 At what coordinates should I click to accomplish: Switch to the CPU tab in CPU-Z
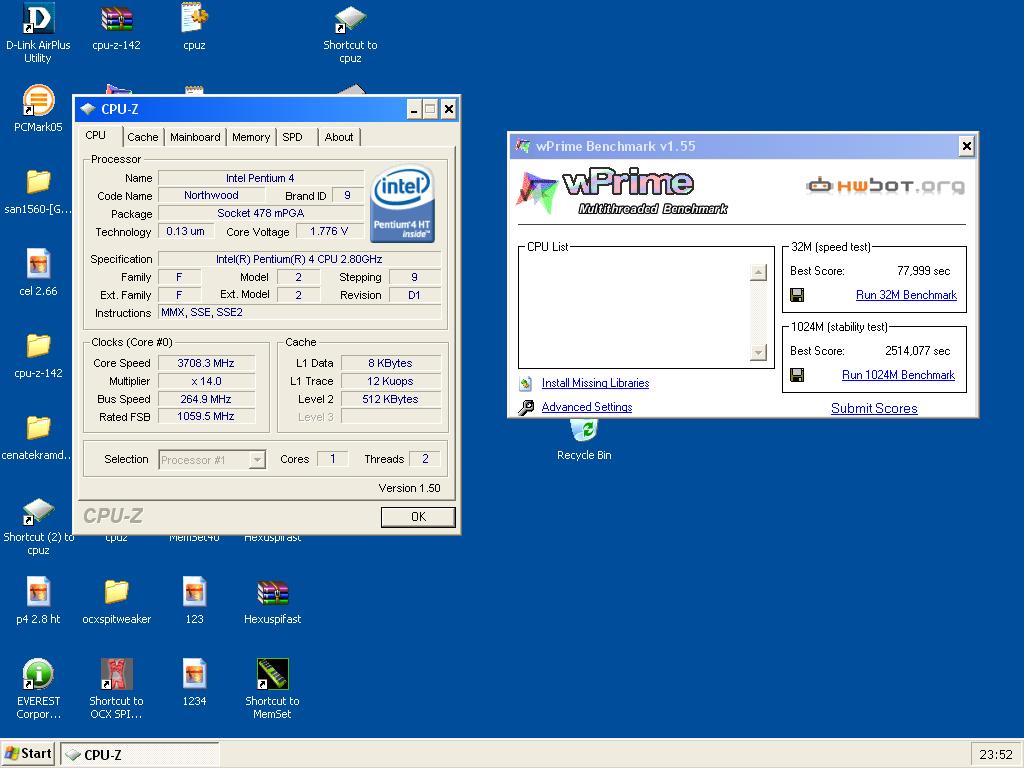(95, 135)
